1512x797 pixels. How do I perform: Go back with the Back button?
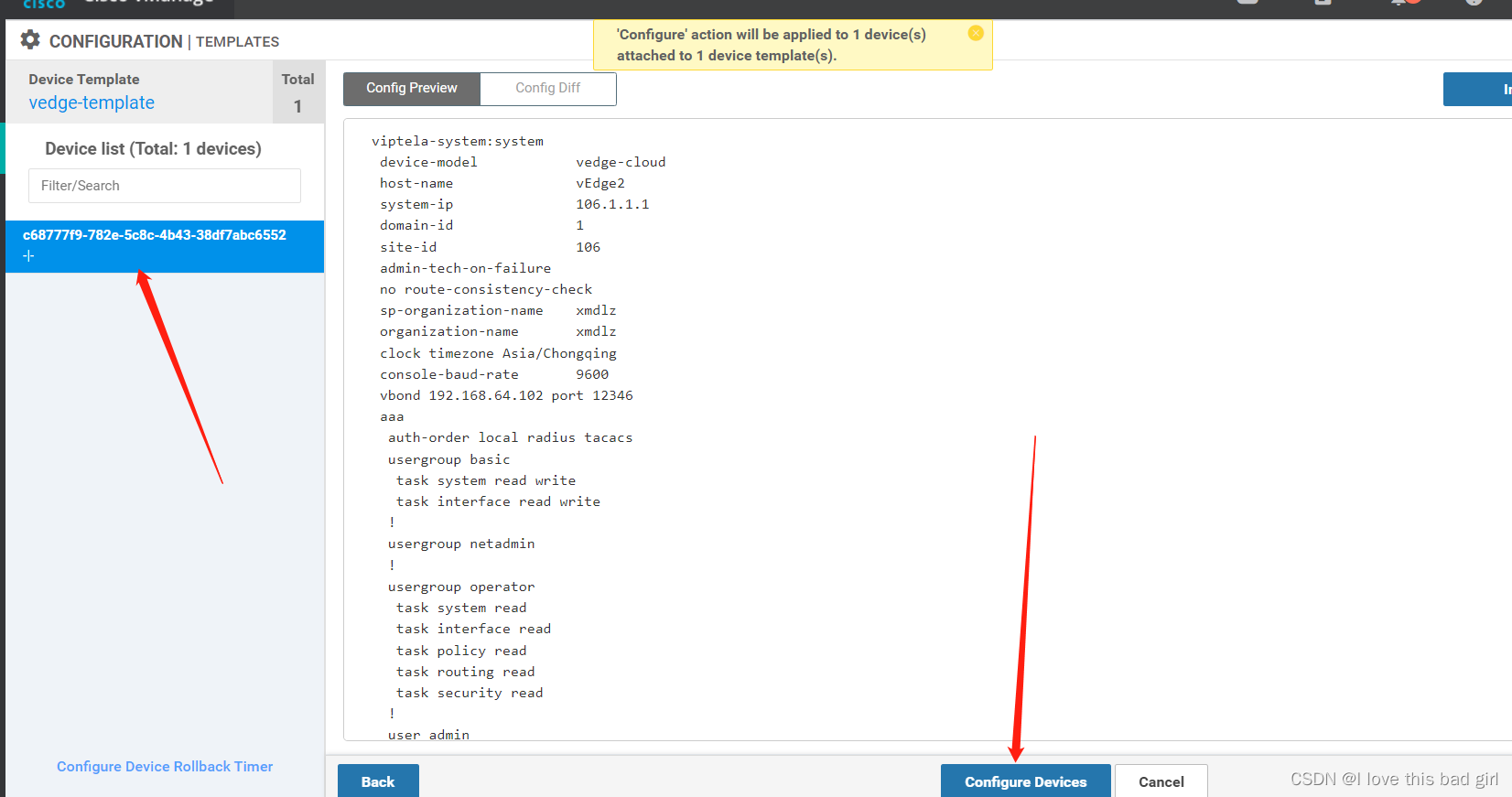tap(378, 781)
